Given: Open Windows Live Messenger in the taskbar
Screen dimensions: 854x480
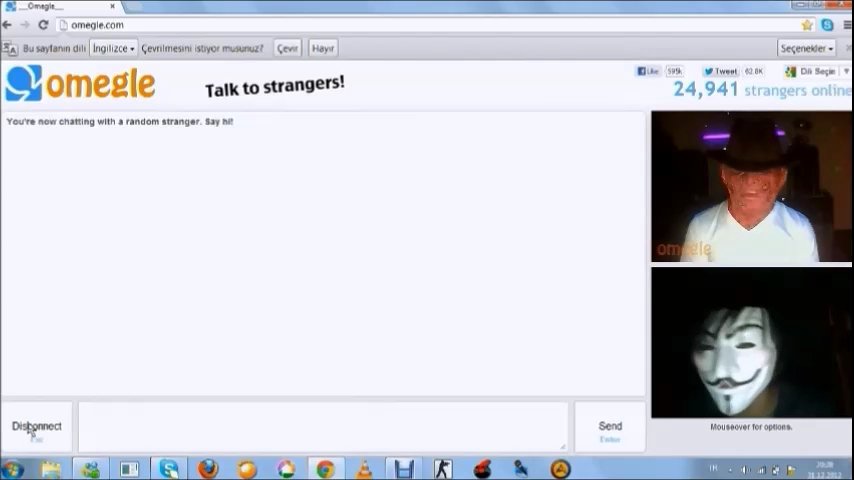Looking at the screenshot, I should 90,469.
